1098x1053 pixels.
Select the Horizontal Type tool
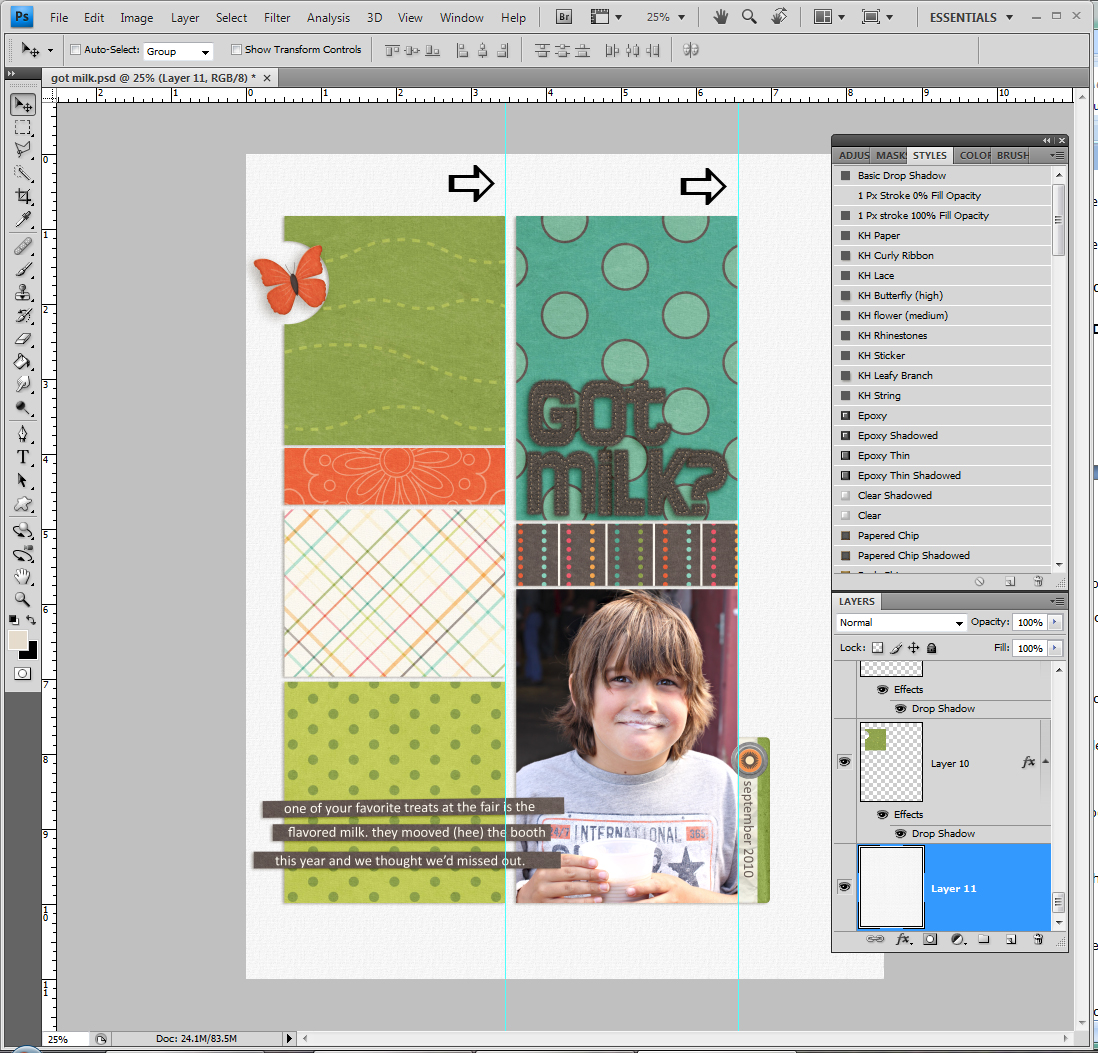pos(22,457)
